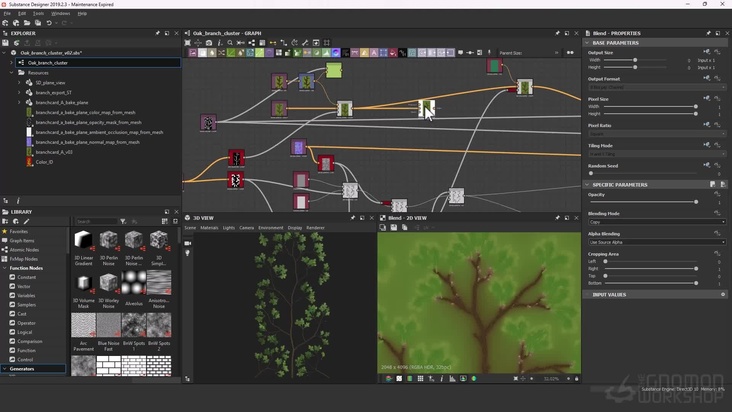Add a comment using the speech bubble icon
732x412 pixels.
460,53
